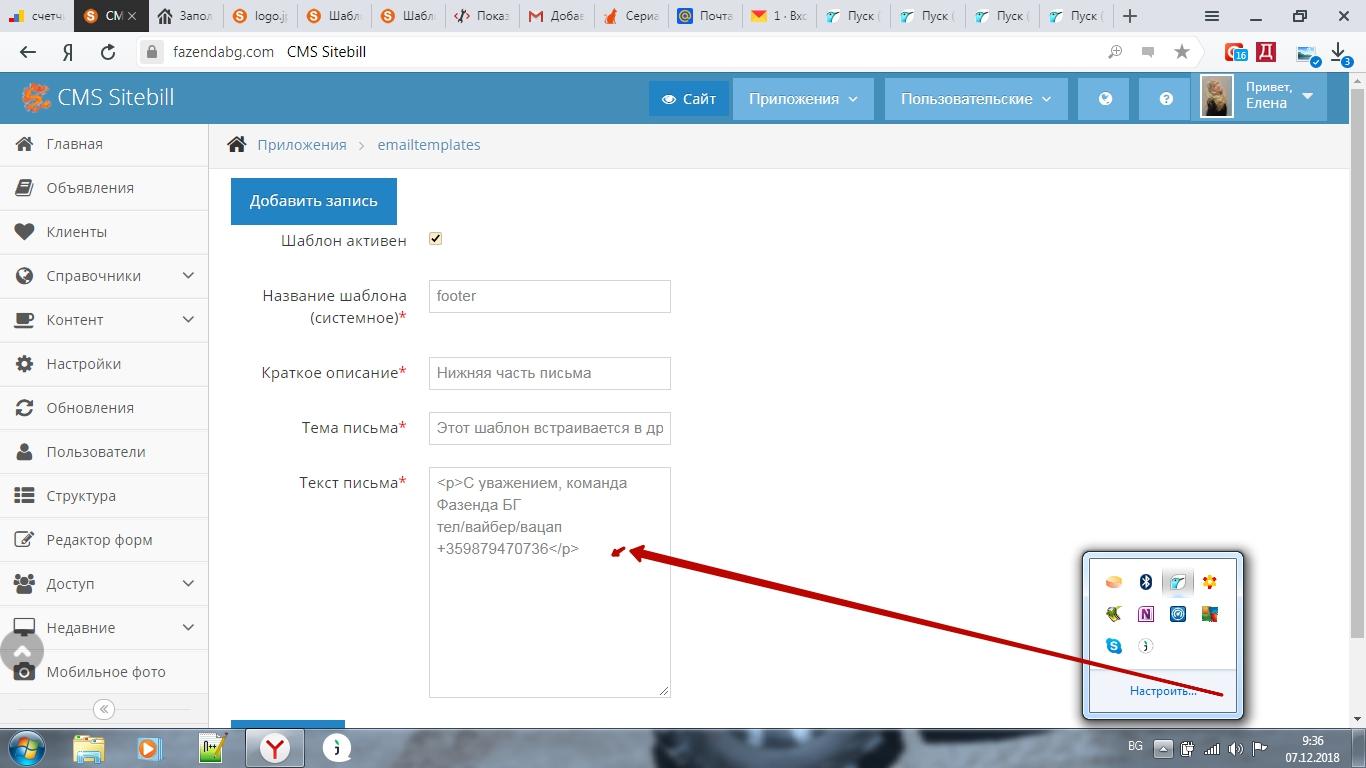Select Редактор форм in sidebar menu

pos(99,540)
